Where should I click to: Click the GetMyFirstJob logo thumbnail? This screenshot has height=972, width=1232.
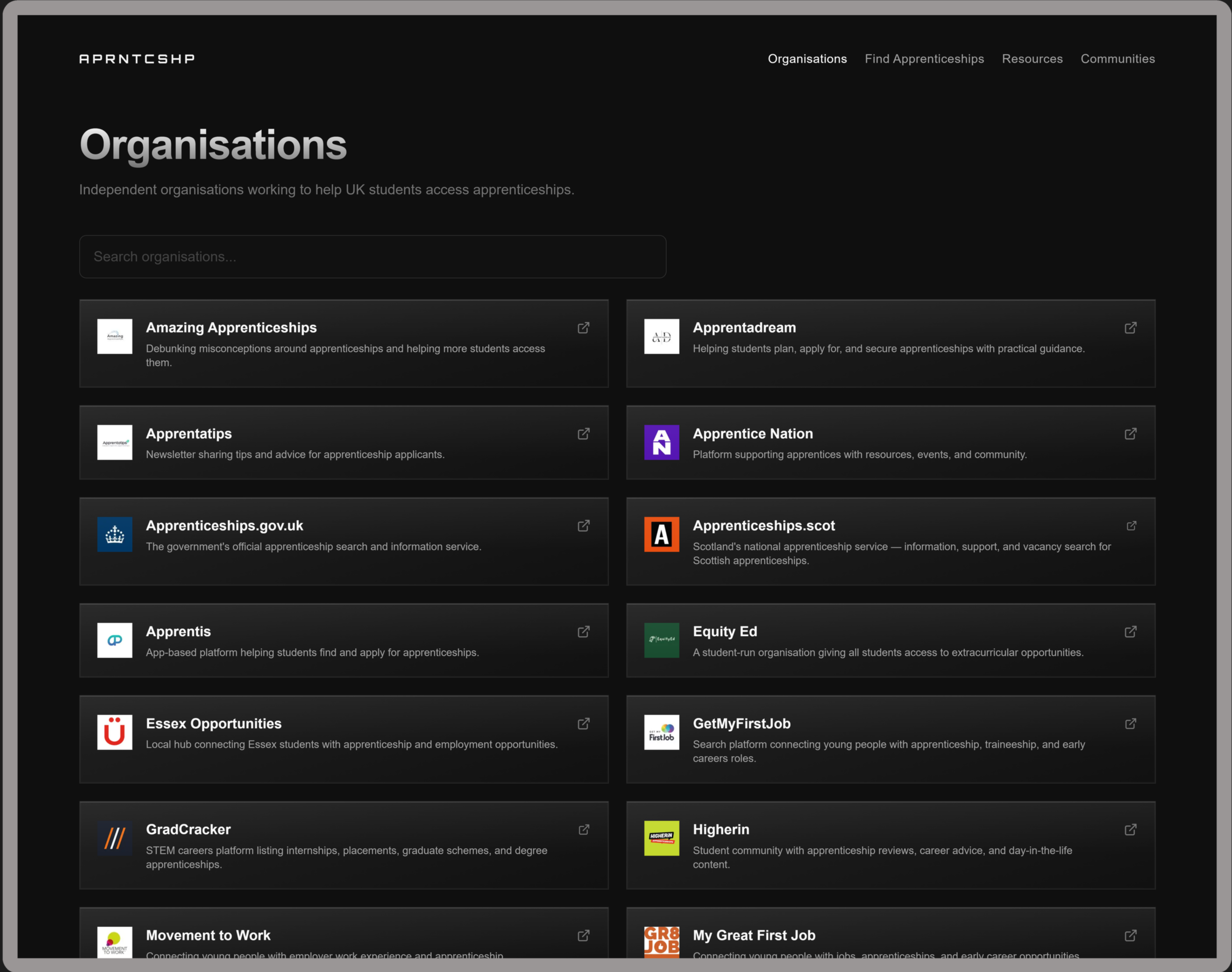coord(661,732)
